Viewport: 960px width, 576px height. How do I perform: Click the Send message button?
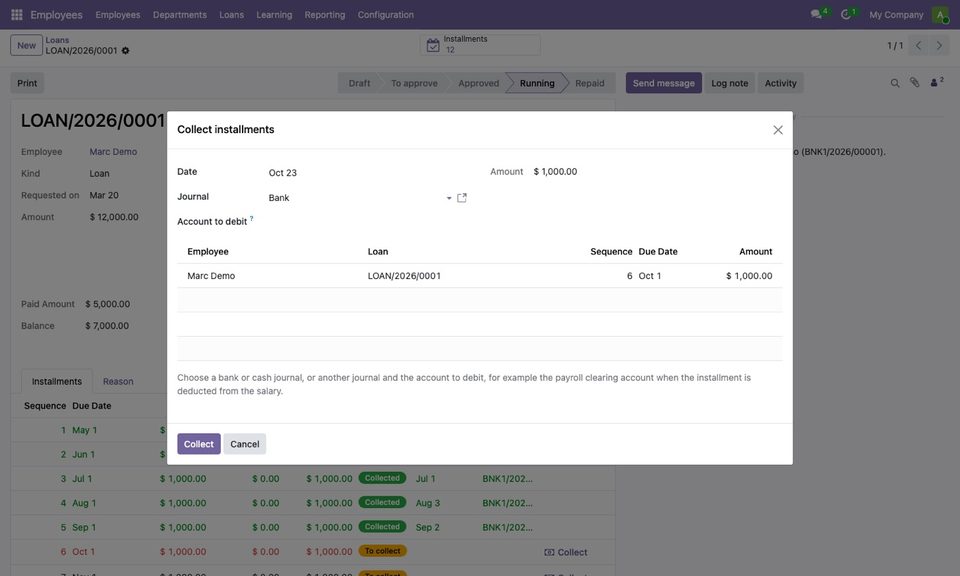click(x=664, y=83)
